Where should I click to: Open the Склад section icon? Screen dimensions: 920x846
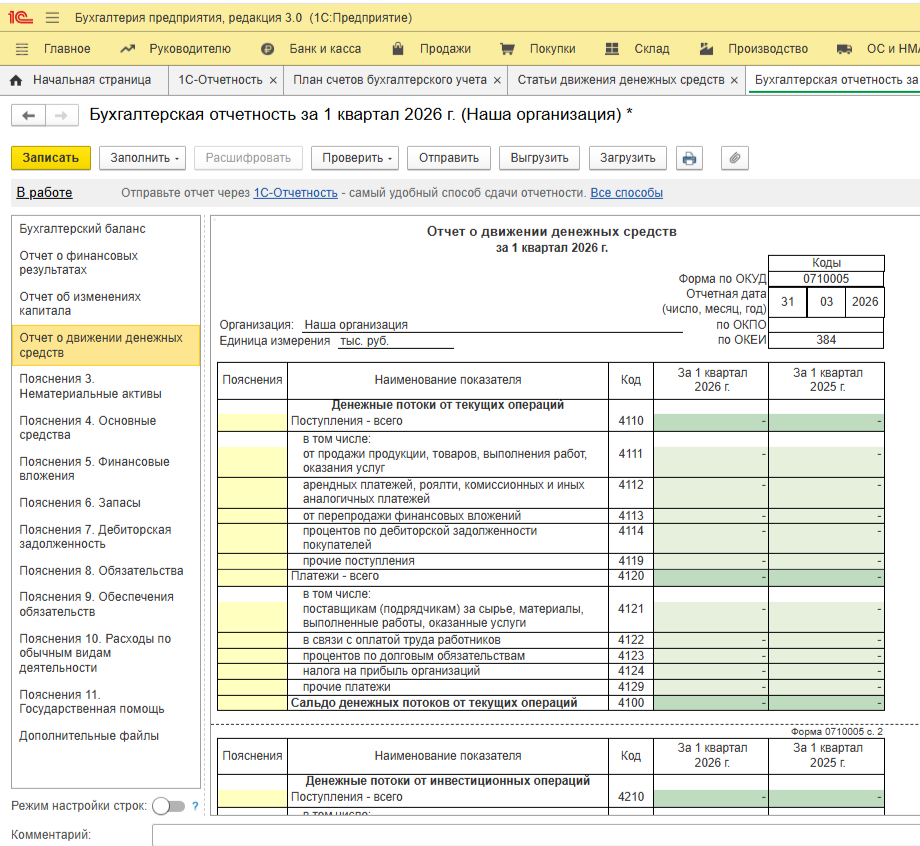[x=611, y=49]
